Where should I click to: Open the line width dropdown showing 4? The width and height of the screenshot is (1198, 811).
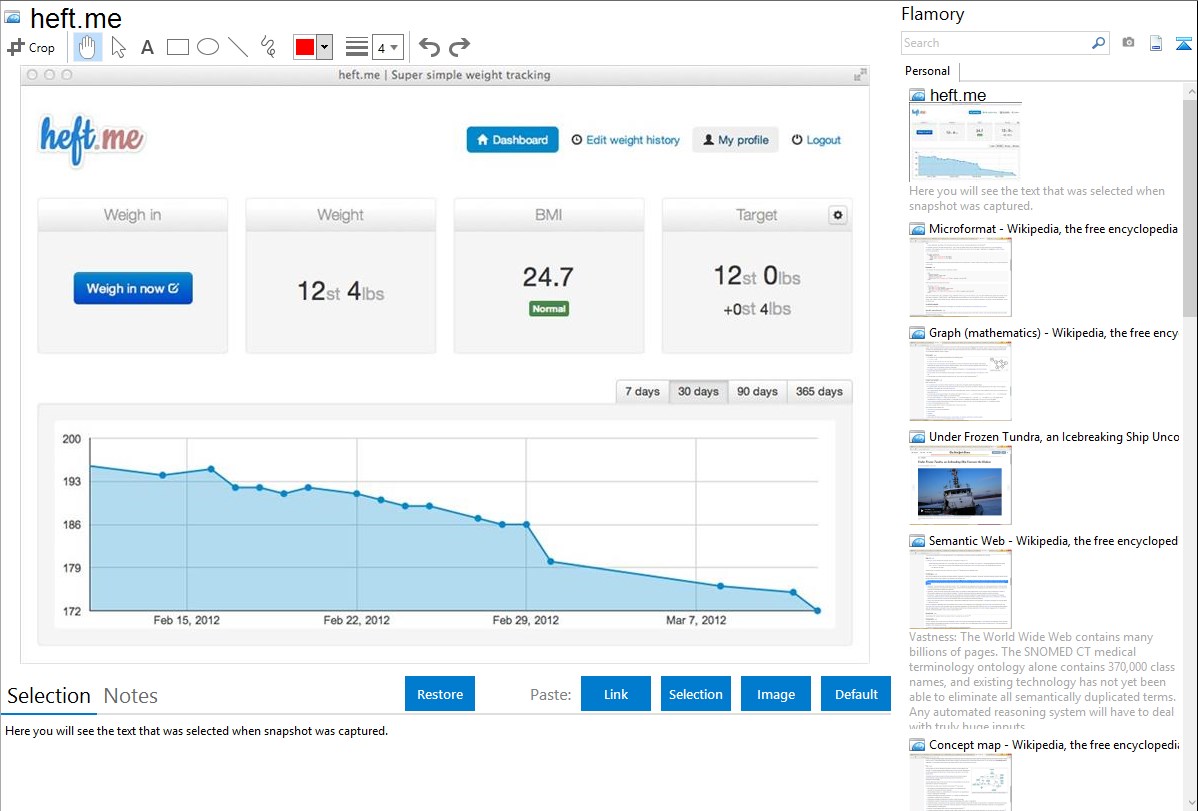(387, 48)
